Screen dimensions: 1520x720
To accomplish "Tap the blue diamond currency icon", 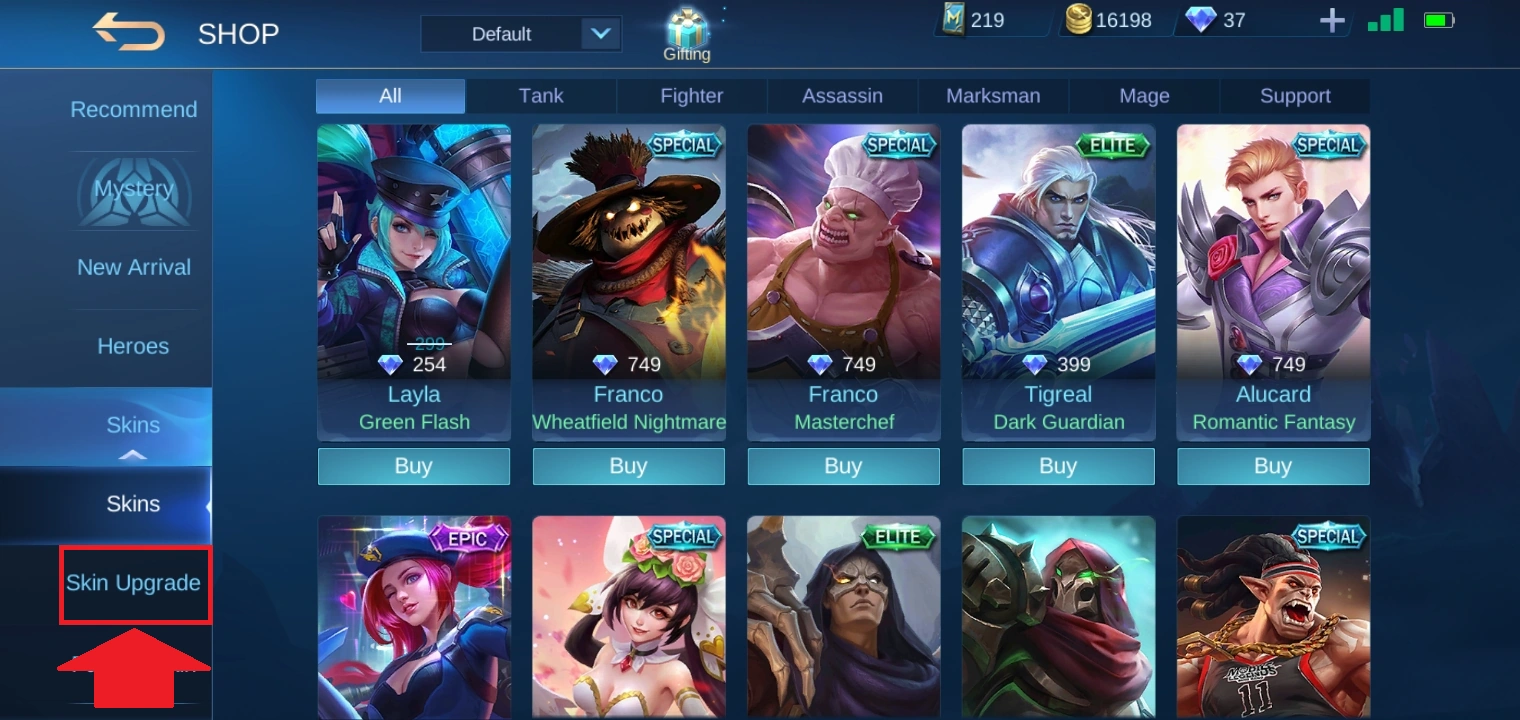I will [x=1200, y=19].
